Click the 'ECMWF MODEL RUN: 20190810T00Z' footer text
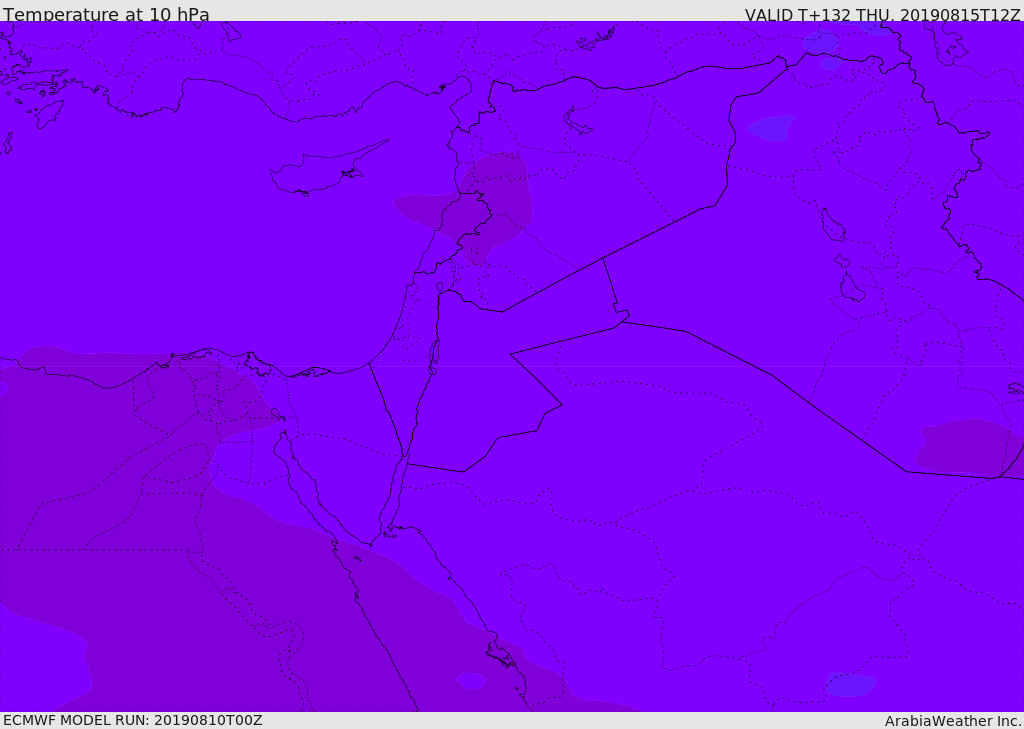Viewport: 1024px width, 729px height. pos(133,720)
